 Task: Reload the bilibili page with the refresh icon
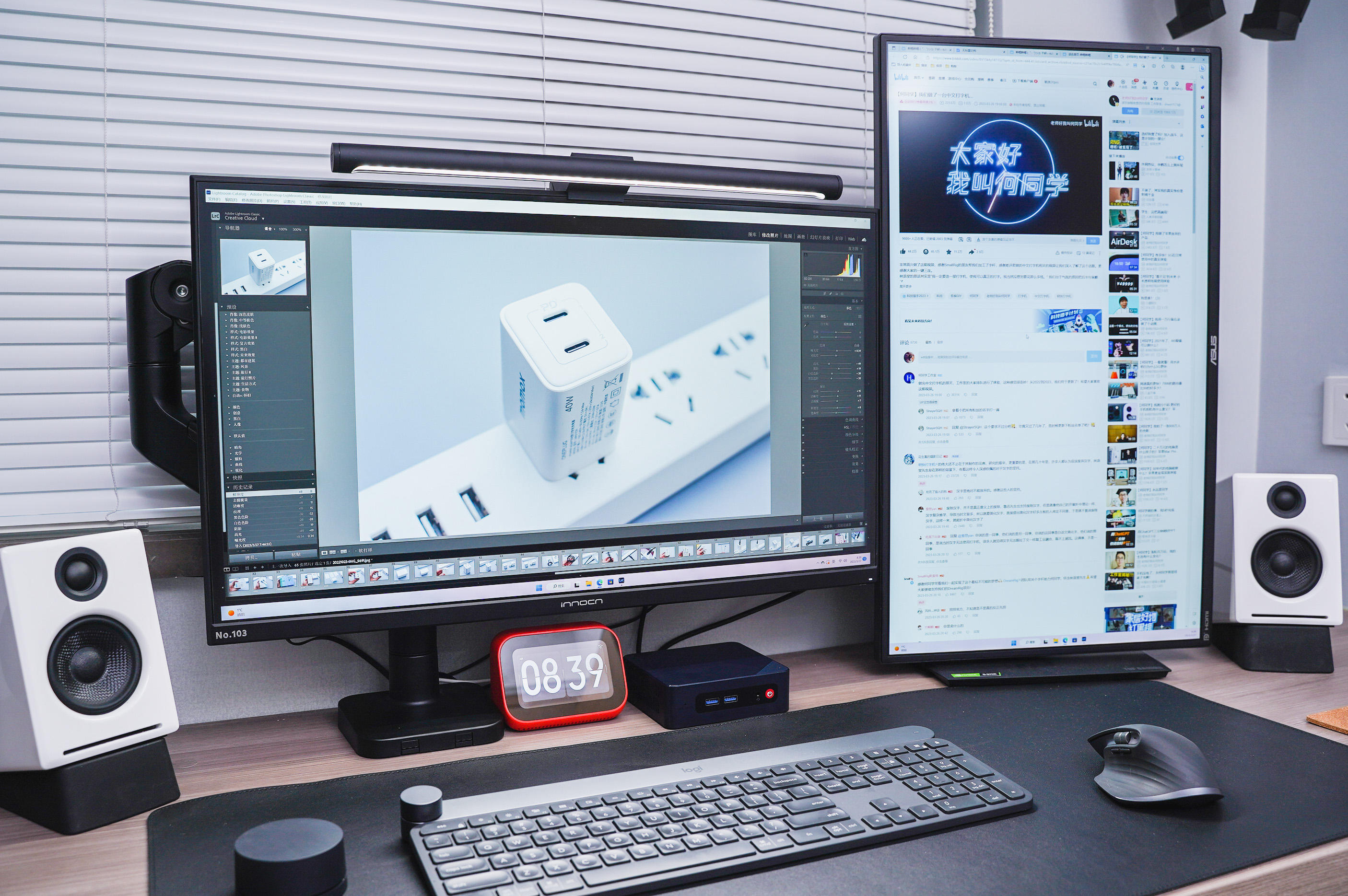(x=905, y=57)
